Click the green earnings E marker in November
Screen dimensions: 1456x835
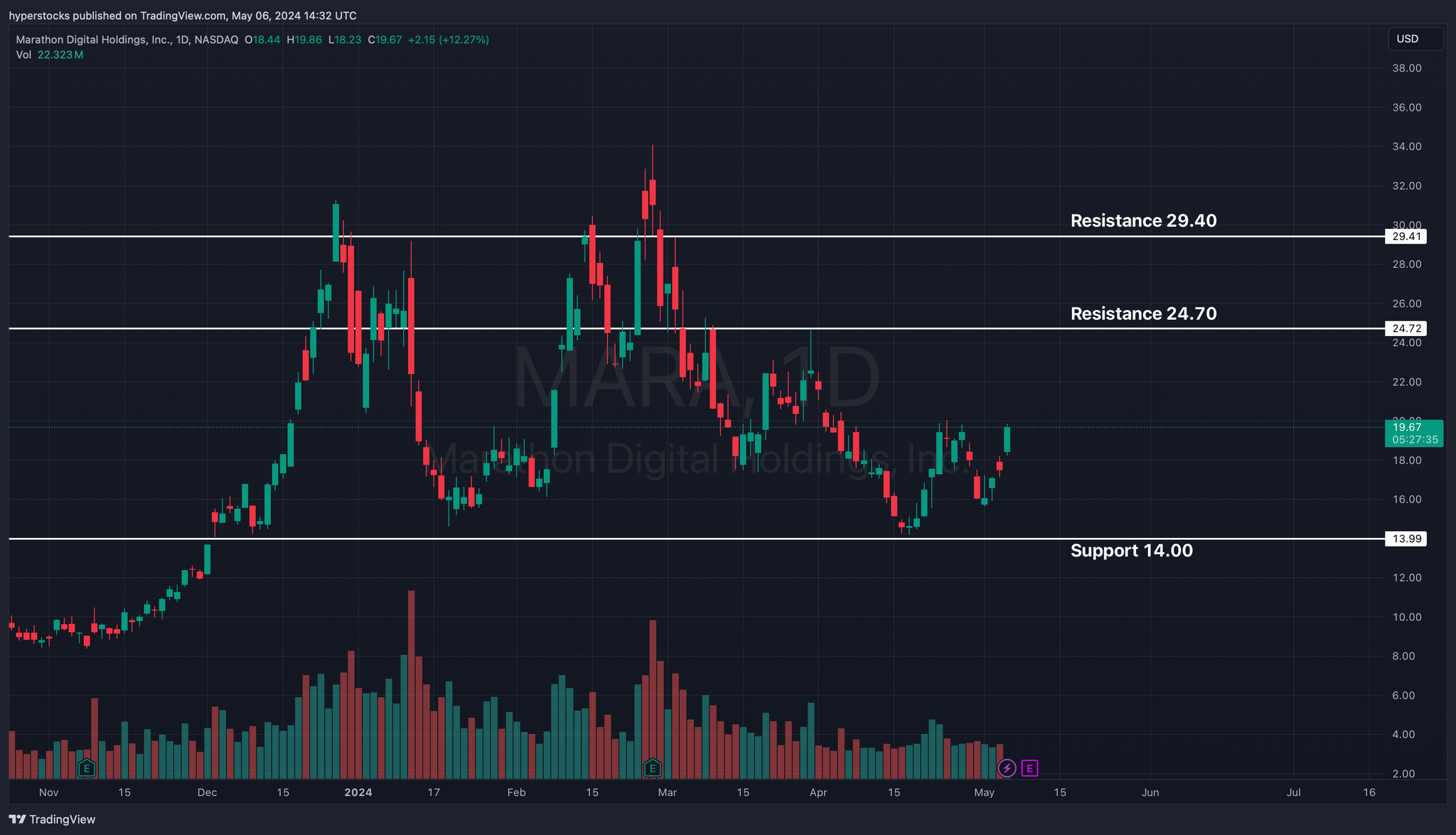87,767
